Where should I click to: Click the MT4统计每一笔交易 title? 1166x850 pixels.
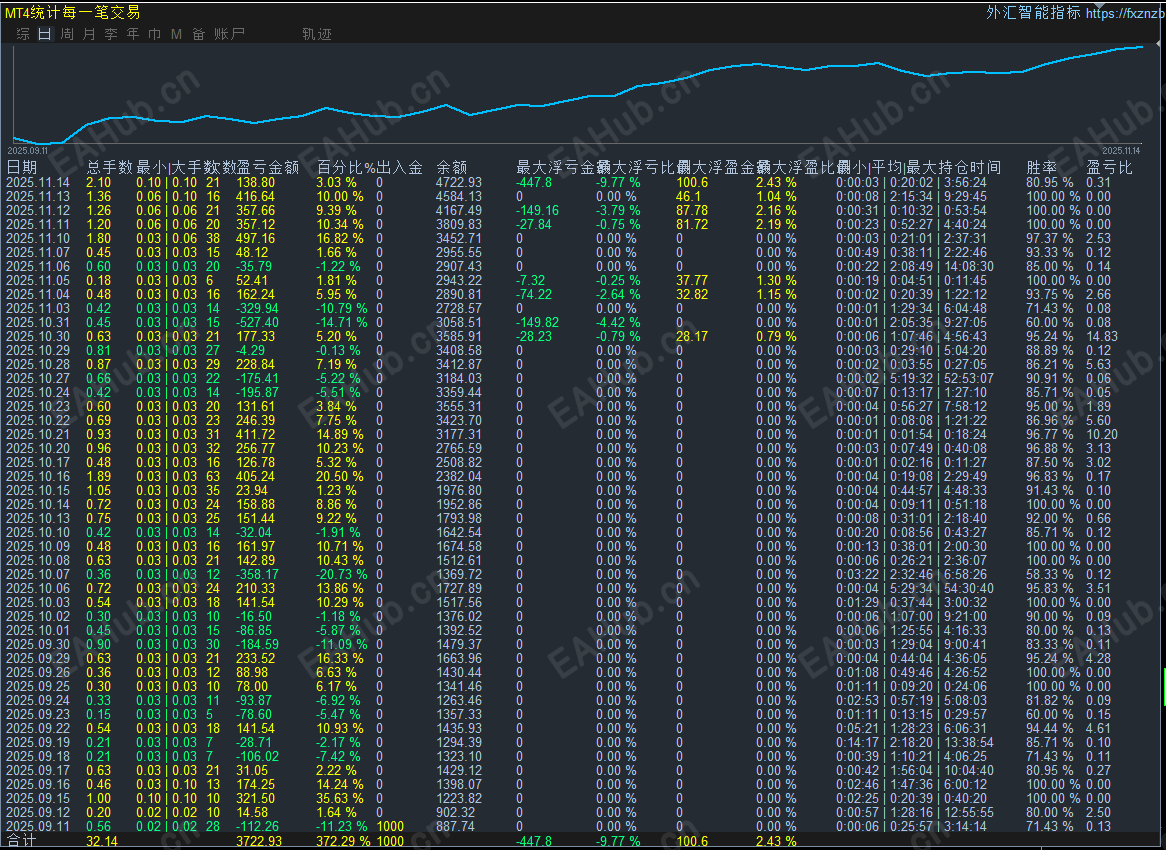(x=73, y=13)
